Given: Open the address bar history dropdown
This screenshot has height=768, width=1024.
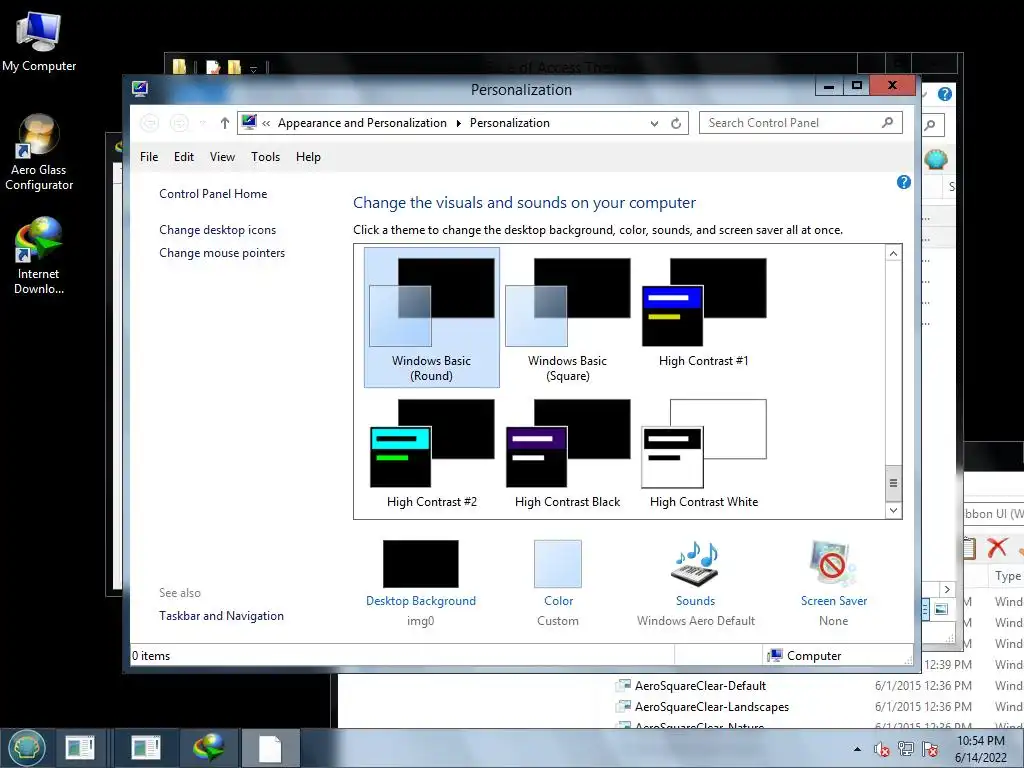Looking at the screenshot, I should pos(654,123).
